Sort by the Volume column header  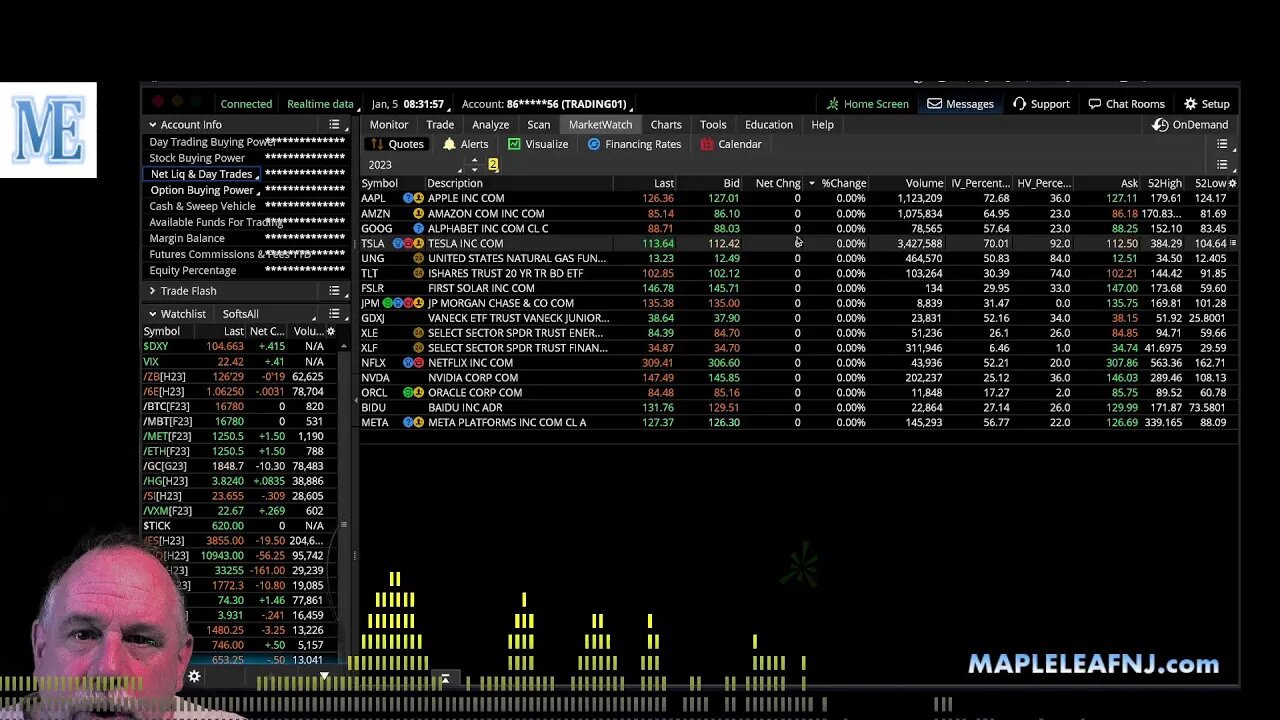(x=924, y=183)
